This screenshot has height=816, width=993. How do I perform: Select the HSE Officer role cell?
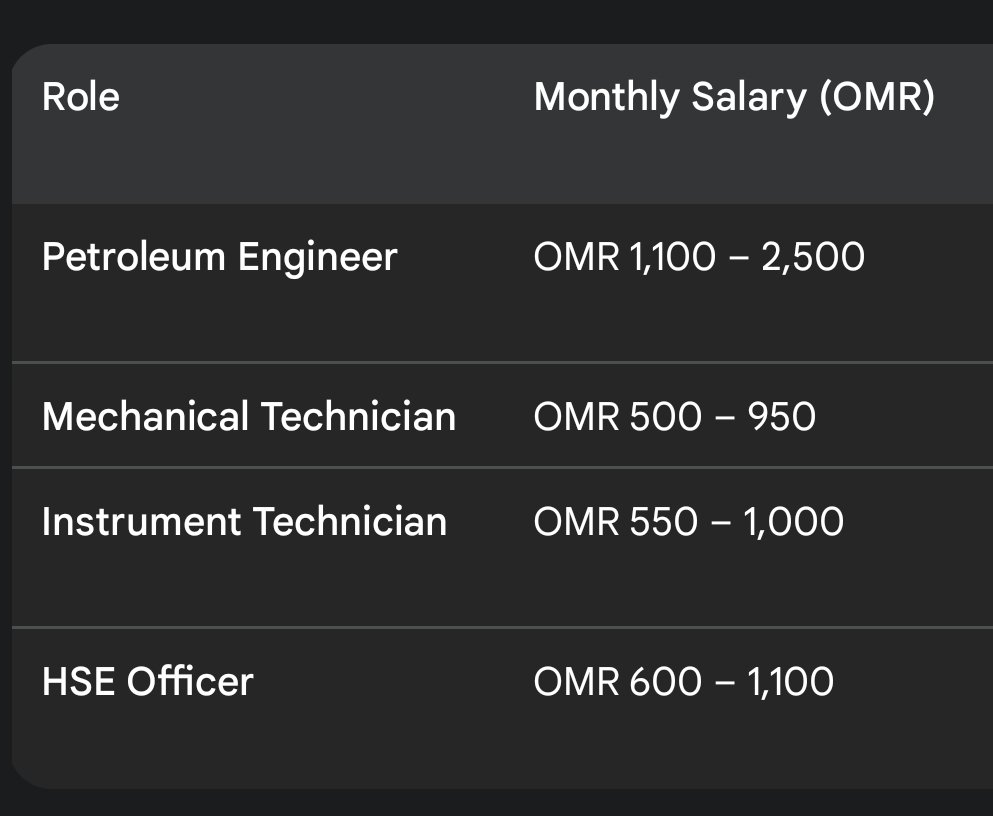[147, 681]
